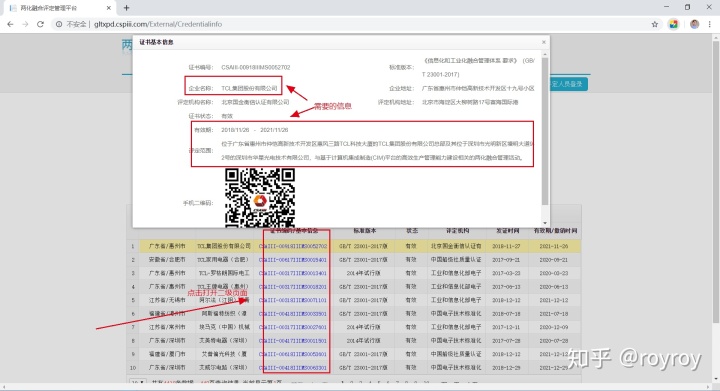Click the dialog's vertical scrollbar thumb

click(545, 131)
